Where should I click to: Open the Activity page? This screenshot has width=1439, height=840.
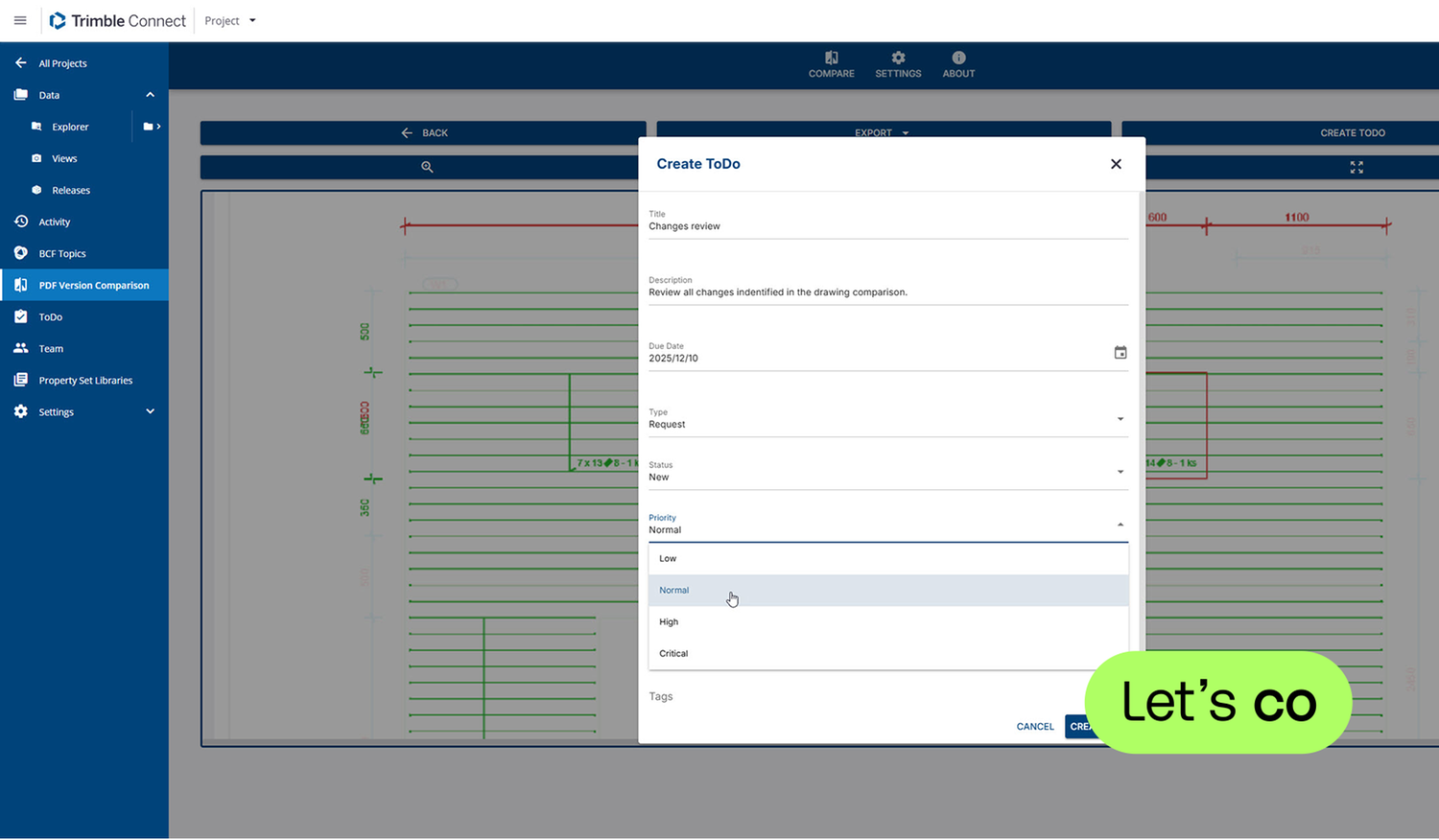54,222
